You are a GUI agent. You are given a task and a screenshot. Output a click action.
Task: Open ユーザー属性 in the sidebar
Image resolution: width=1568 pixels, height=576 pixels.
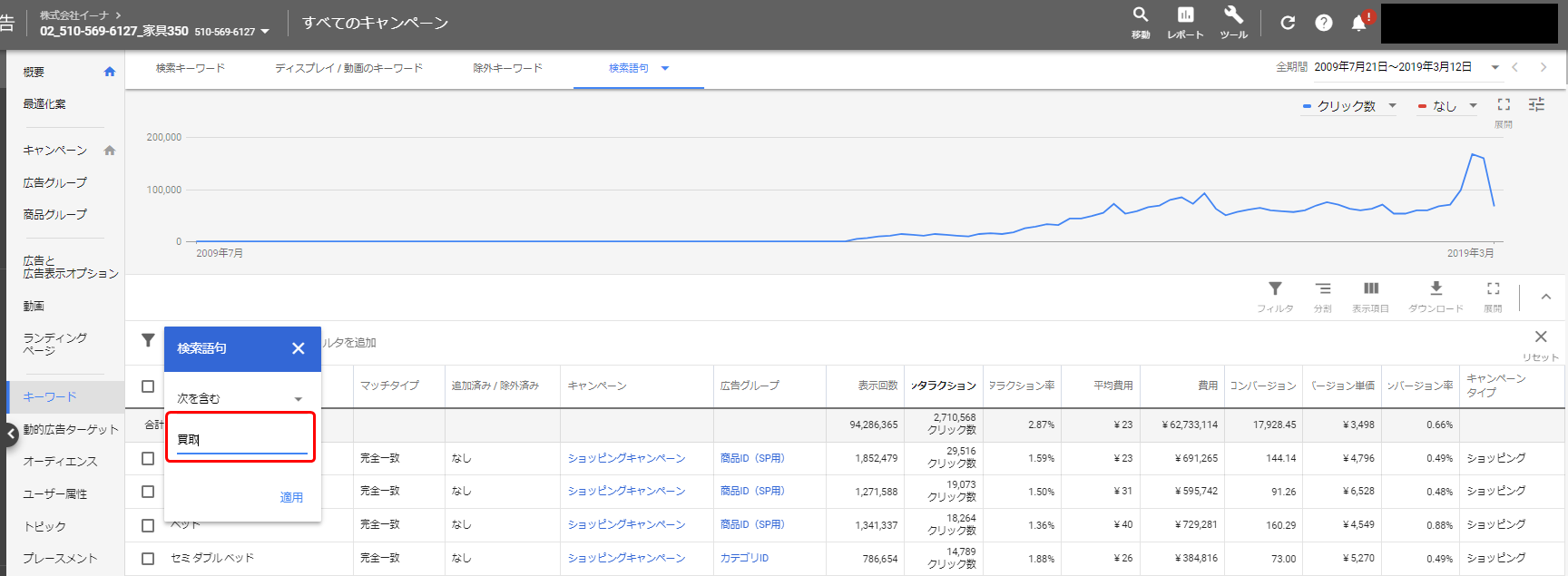coord(55,494)
